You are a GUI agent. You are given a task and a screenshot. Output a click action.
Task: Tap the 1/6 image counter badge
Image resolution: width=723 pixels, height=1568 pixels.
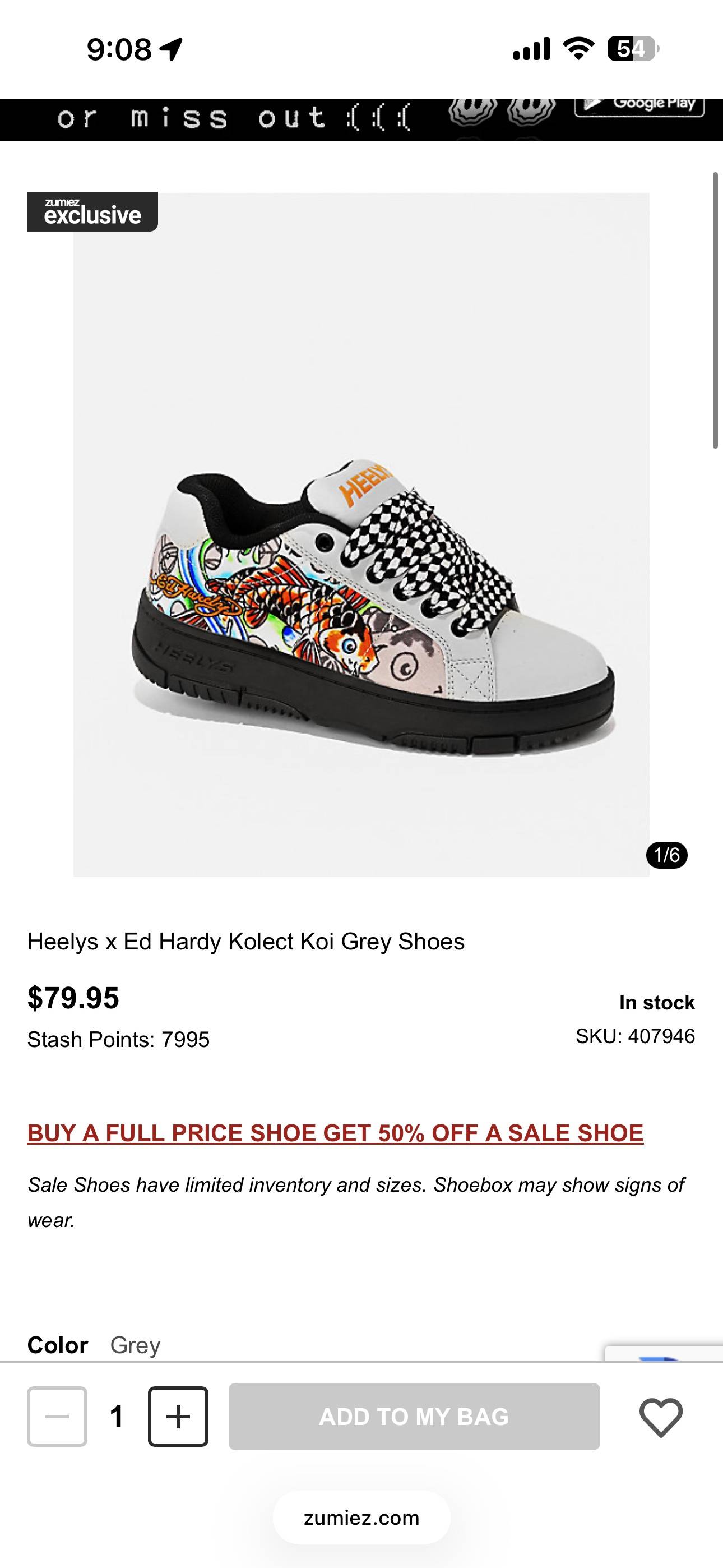[666, 855]
